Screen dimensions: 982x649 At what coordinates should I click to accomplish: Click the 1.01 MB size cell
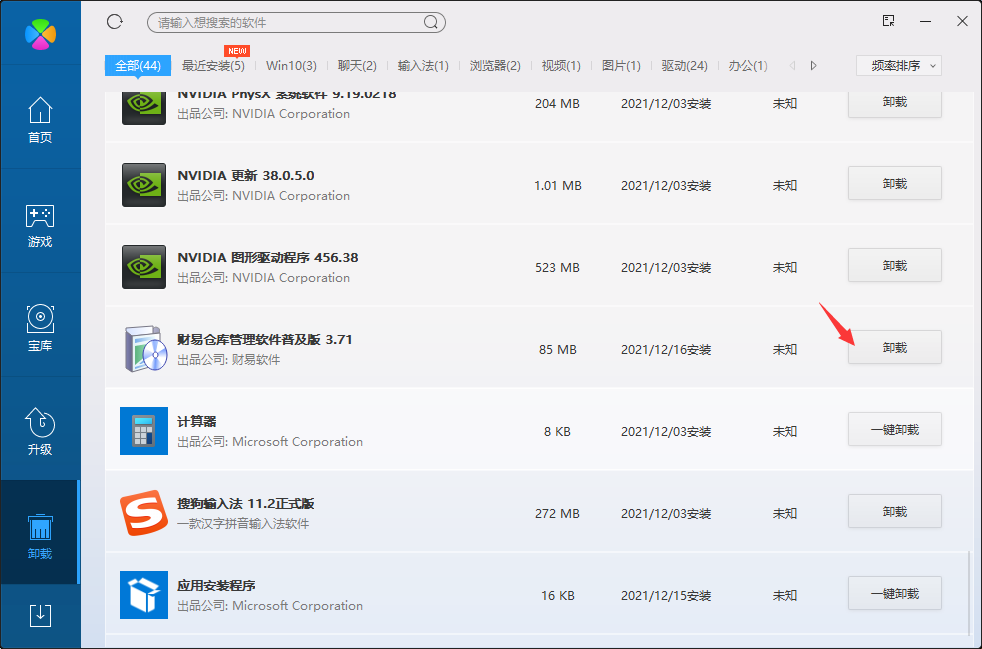pos(557,185)
